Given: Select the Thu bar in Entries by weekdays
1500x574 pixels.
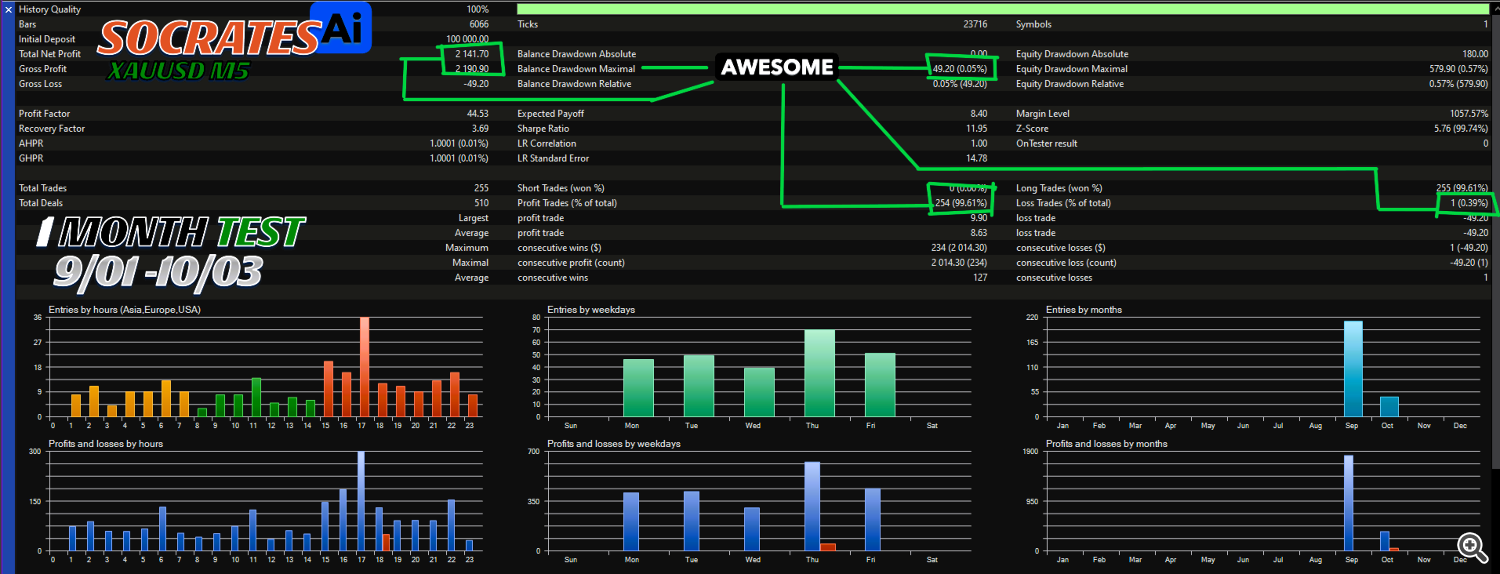Looking at the screenshot, I should [819, 373].
